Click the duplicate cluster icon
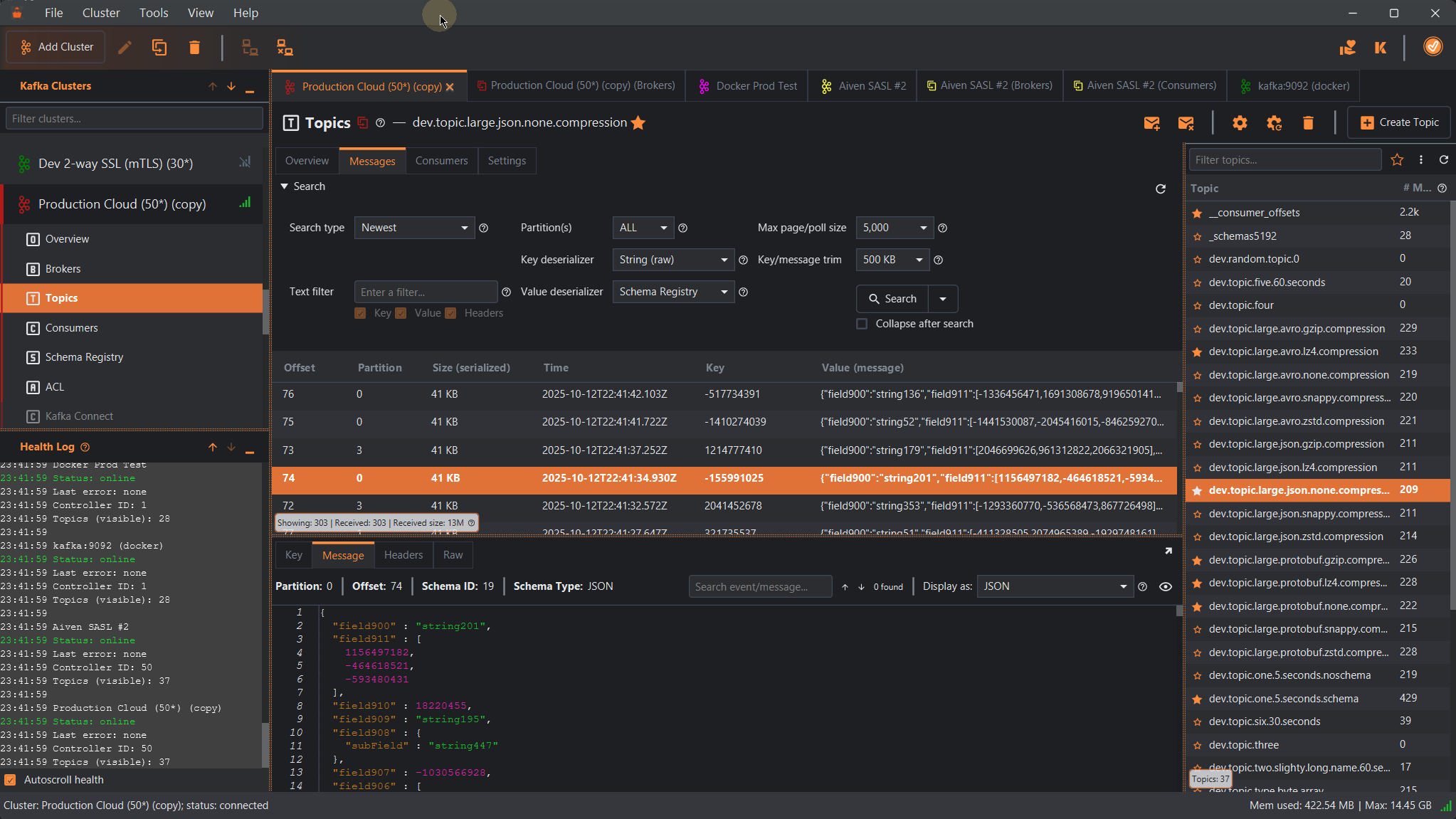This screenshot has height=819, width=1456. pyautogui.click(x=159, y=48)
